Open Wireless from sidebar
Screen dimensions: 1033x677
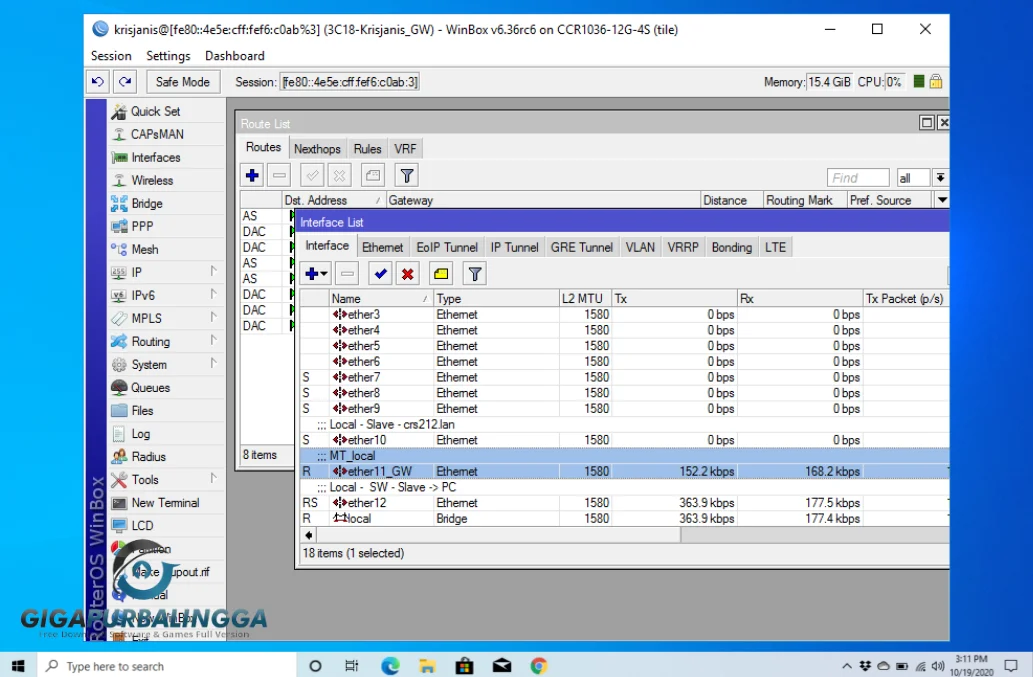pyautogui.click(x=152, y=180)
